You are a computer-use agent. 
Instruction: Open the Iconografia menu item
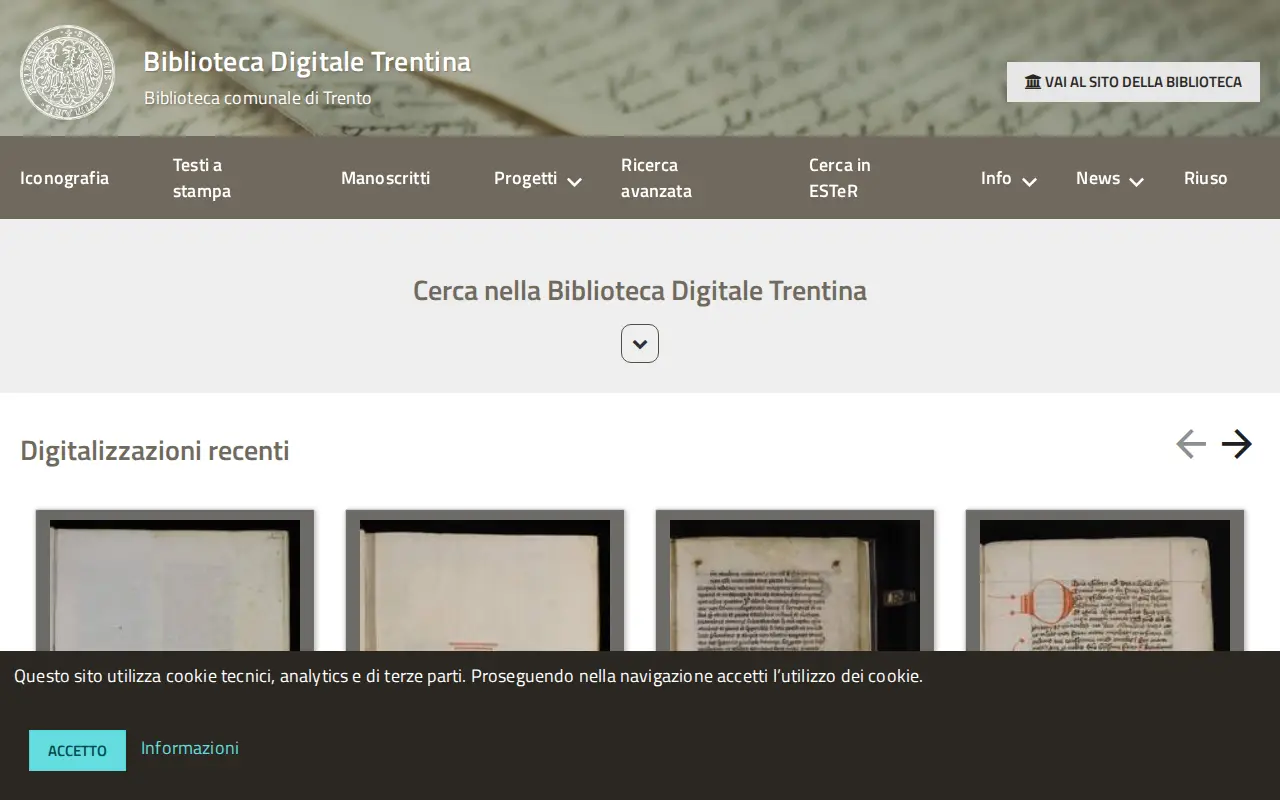pos(64,178)
